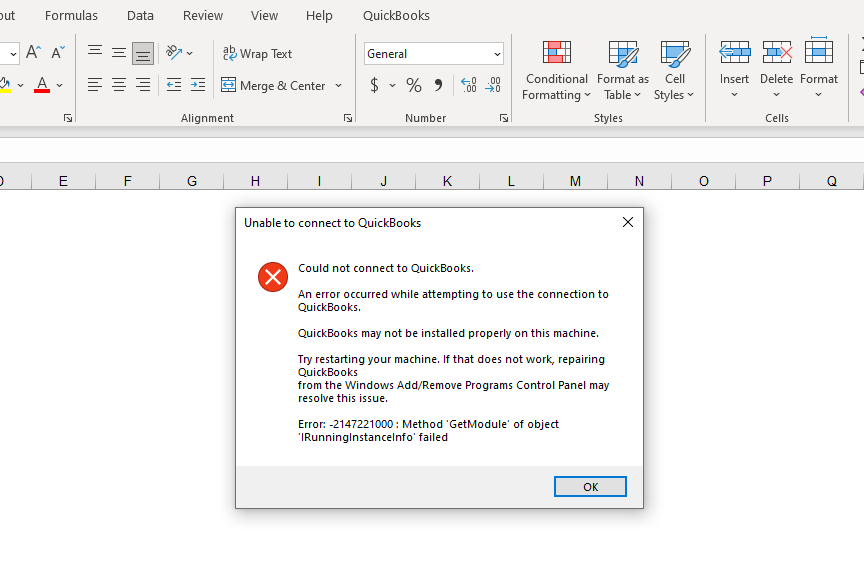Image resolution: width=864 pixels, height=564 pixels.
Task: Open dropdown arrow under Insert
Action: click(x=735, y=95)
